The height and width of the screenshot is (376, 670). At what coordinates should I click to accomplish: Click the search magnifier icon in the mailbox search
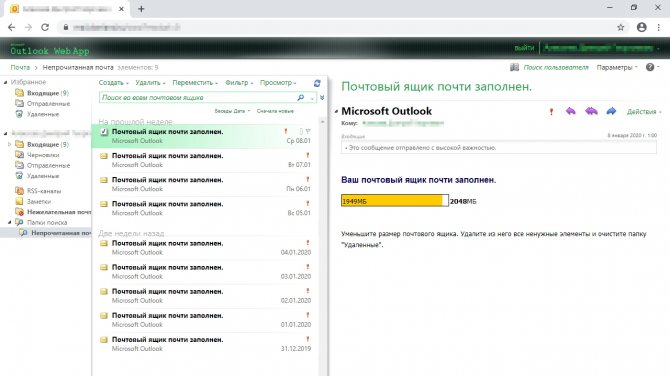point(301,98)
